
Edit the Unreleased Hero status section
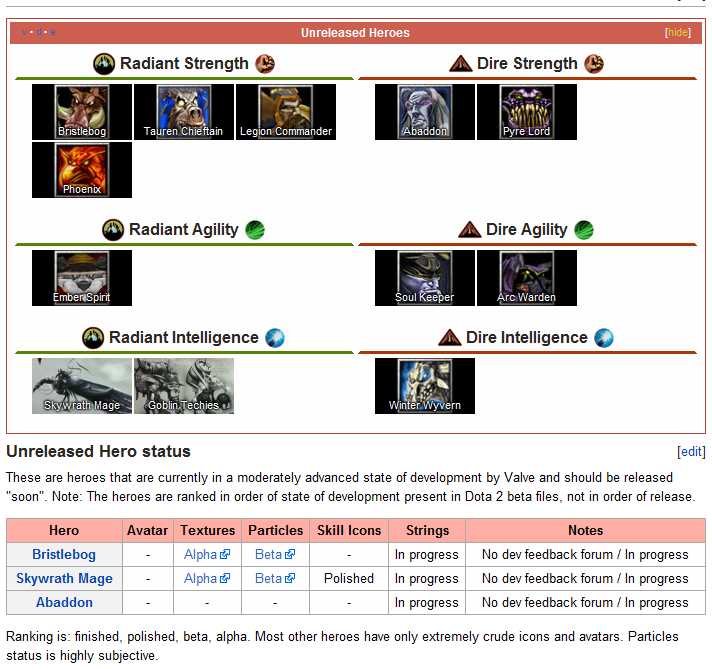click(691, 452)
